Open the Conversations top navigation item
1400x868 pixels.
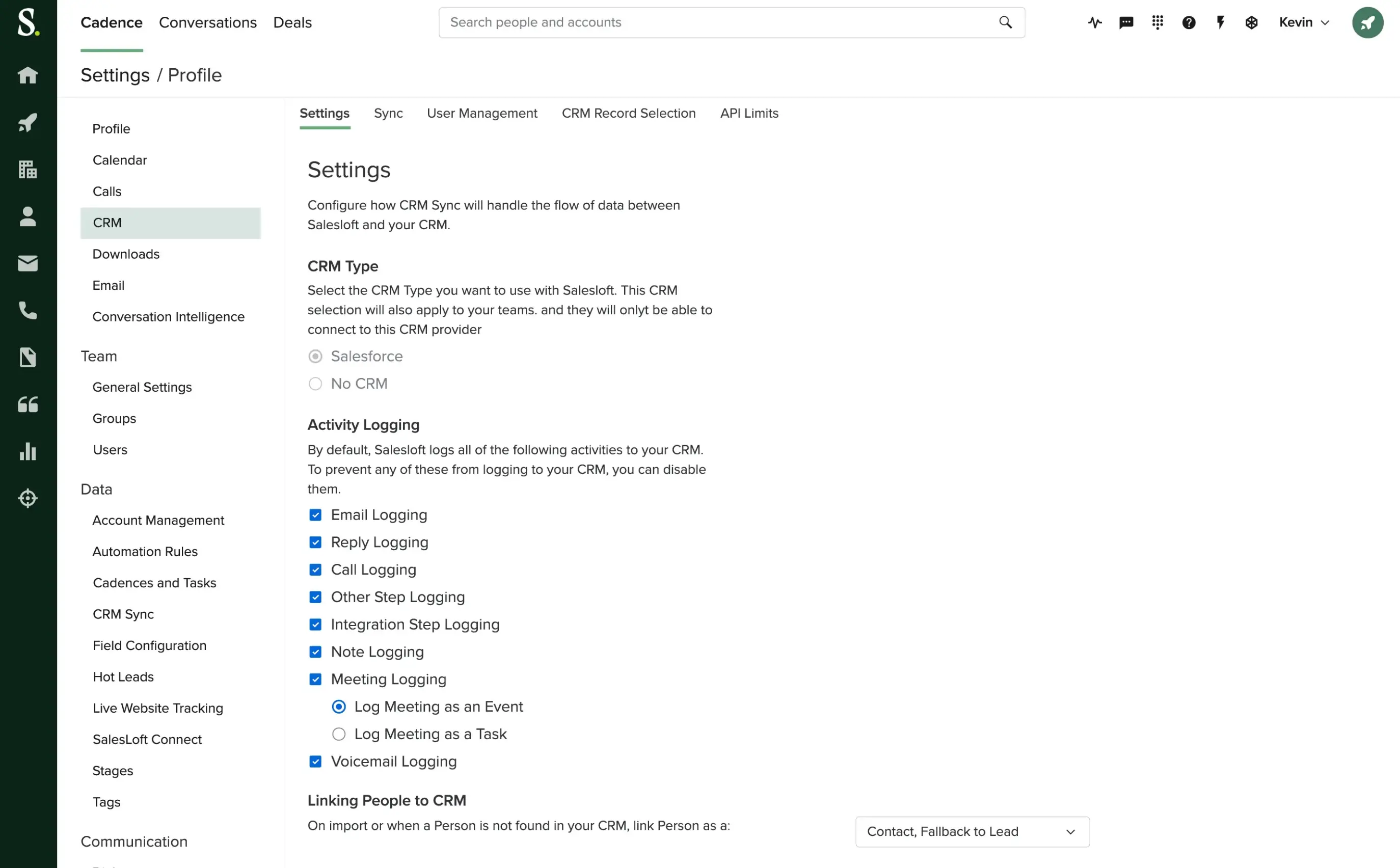point(208,22)
